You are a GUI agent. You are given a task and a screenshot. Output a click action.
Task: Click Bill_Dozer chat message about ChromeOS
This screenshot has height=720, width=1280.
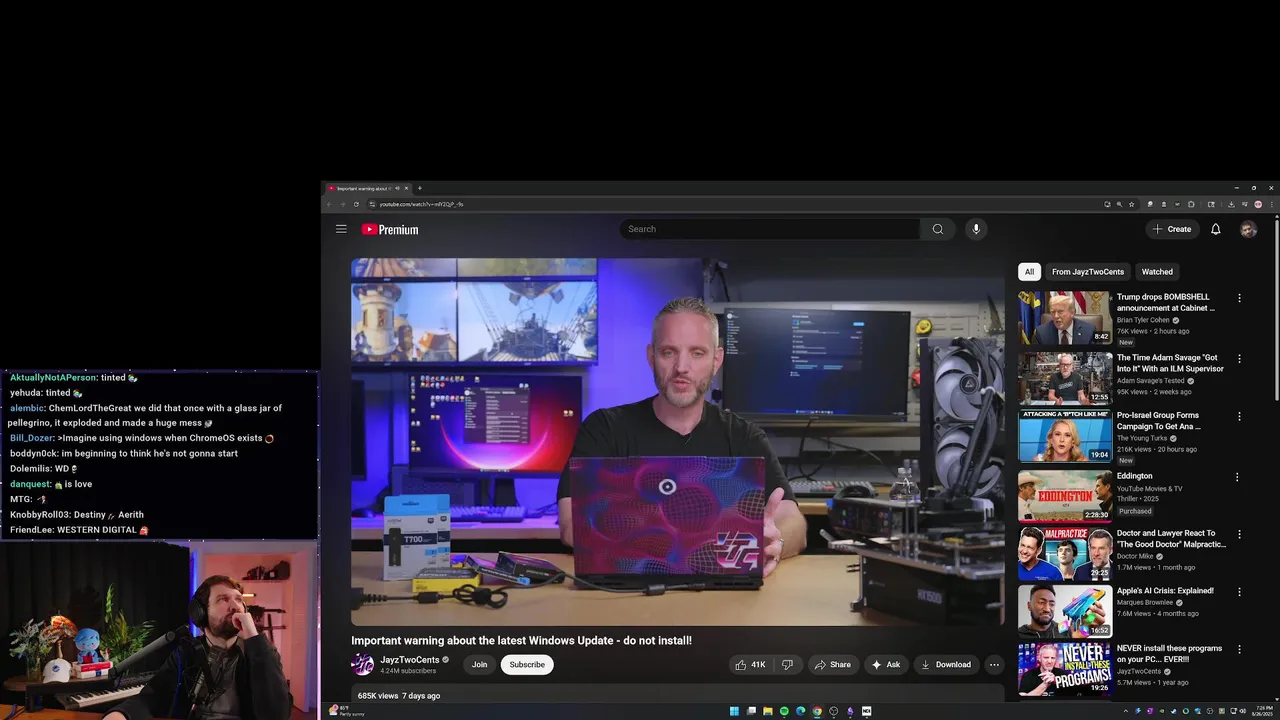[x=141, y=438]
